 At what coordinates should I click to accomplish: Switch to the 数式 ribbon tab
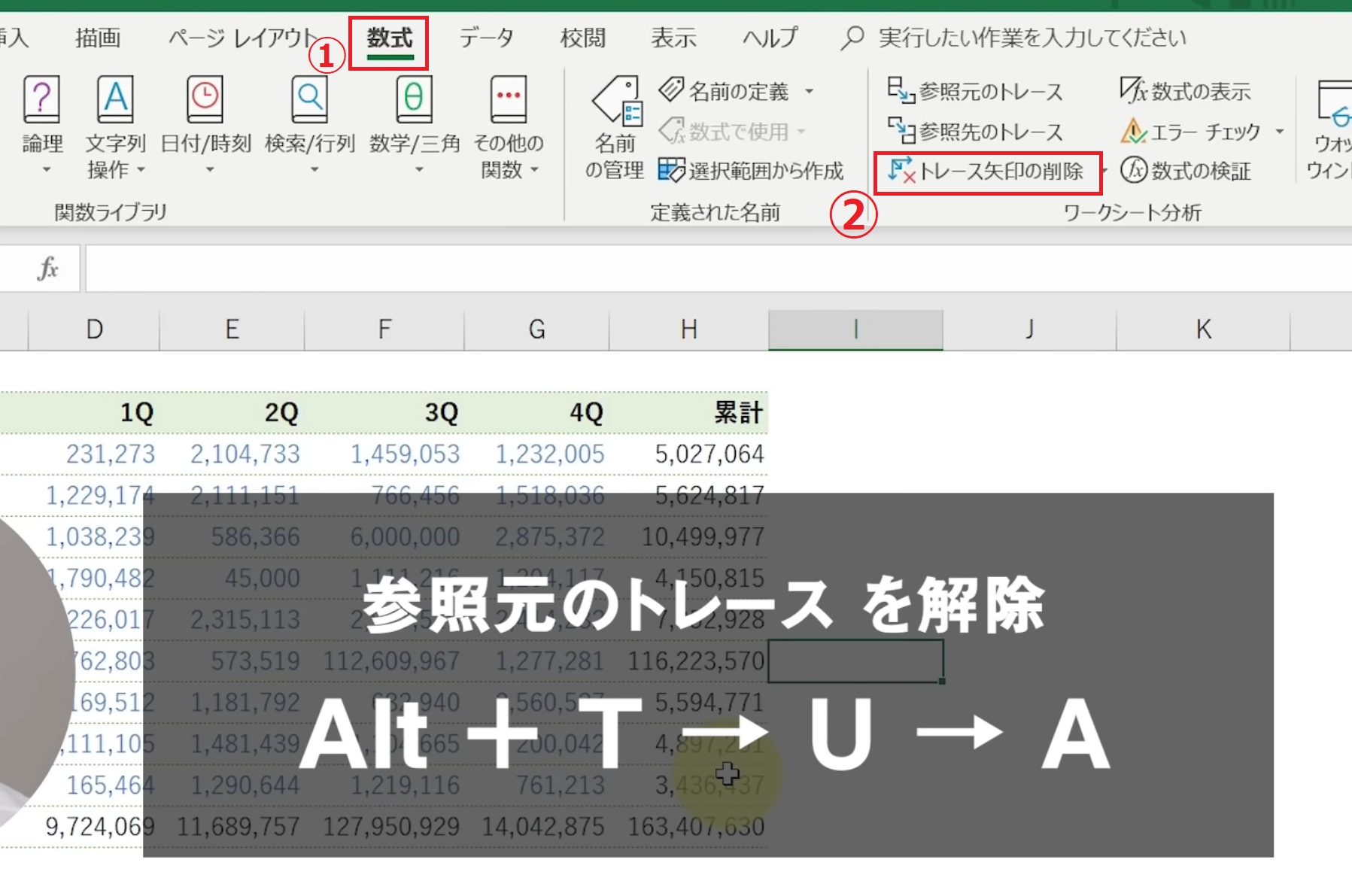[x=389, y=38]
